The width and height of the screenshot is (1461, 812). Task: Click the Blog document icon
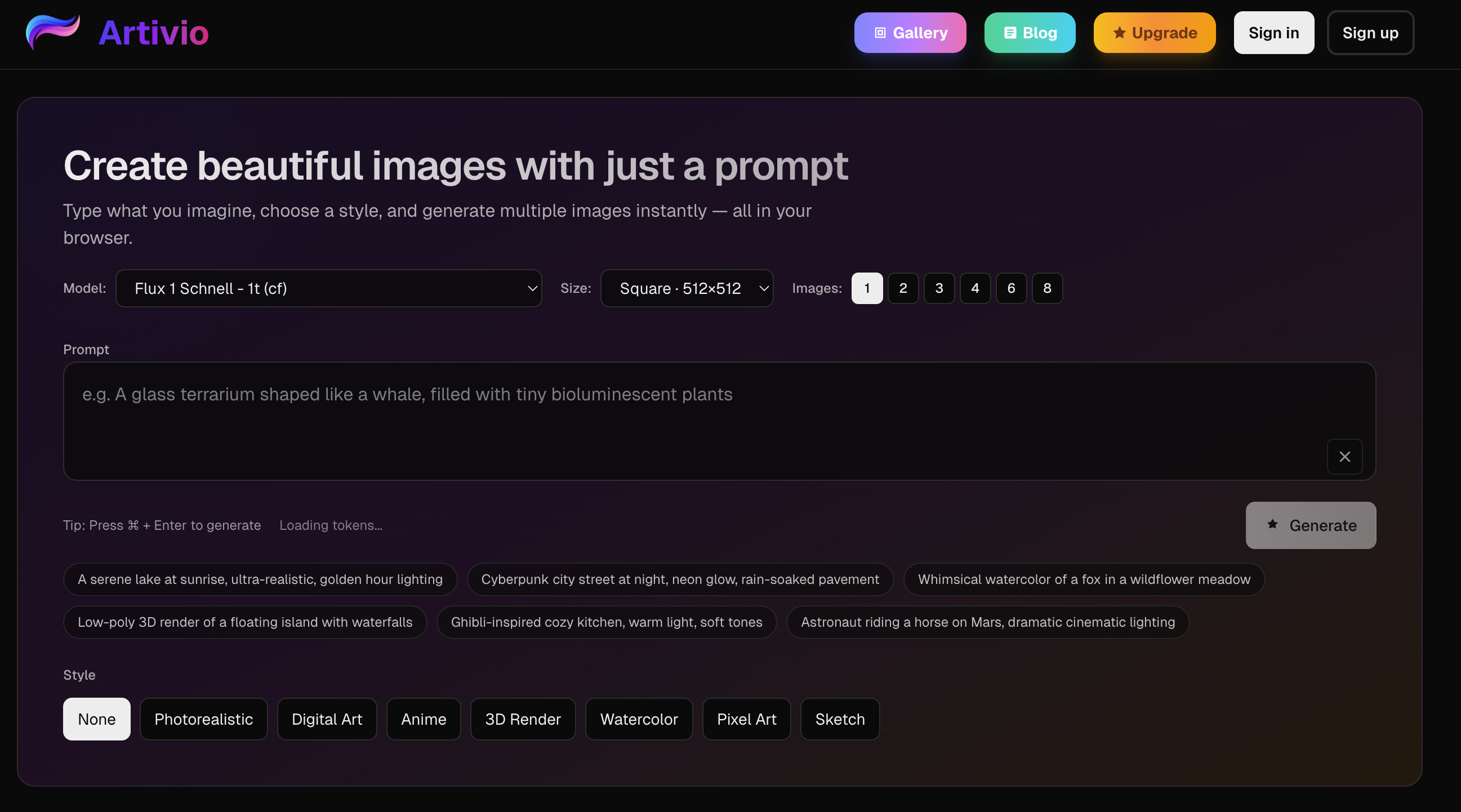(1009, 33)
